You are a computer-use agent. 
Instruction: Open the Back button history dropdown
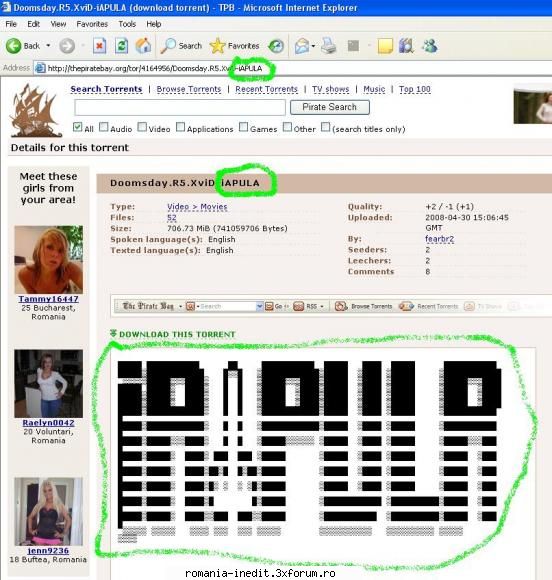[48, 46]
